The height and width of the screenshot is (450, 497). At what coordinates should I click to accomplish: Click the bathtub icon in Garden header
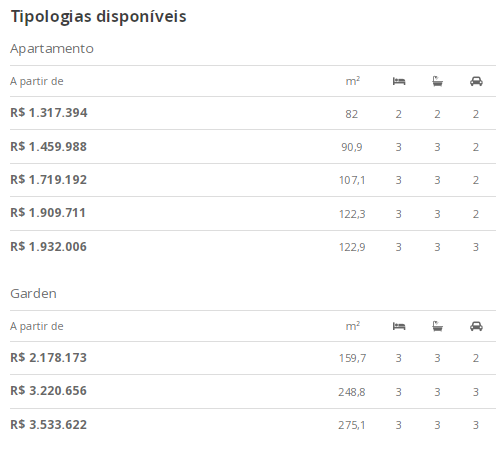(437, 326)
